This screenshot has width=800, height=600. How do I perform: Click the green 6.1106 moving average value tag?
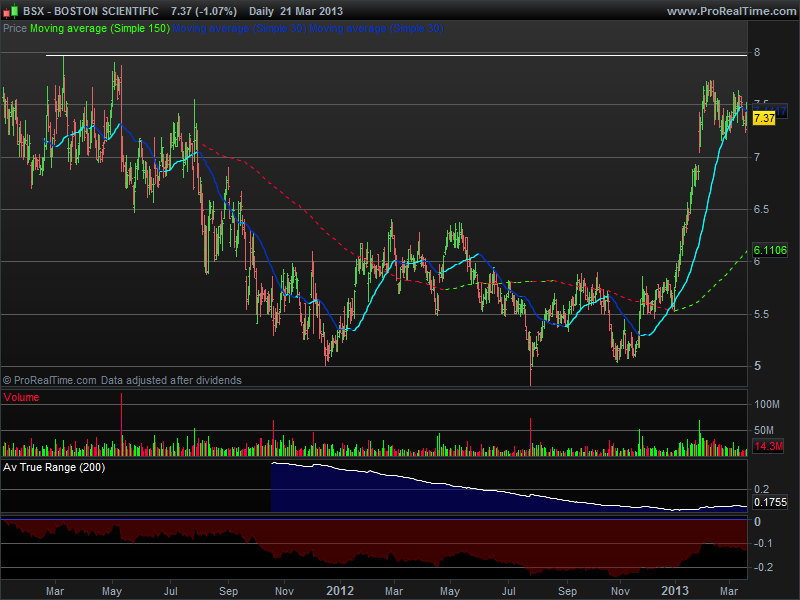[x=768, y=250]
